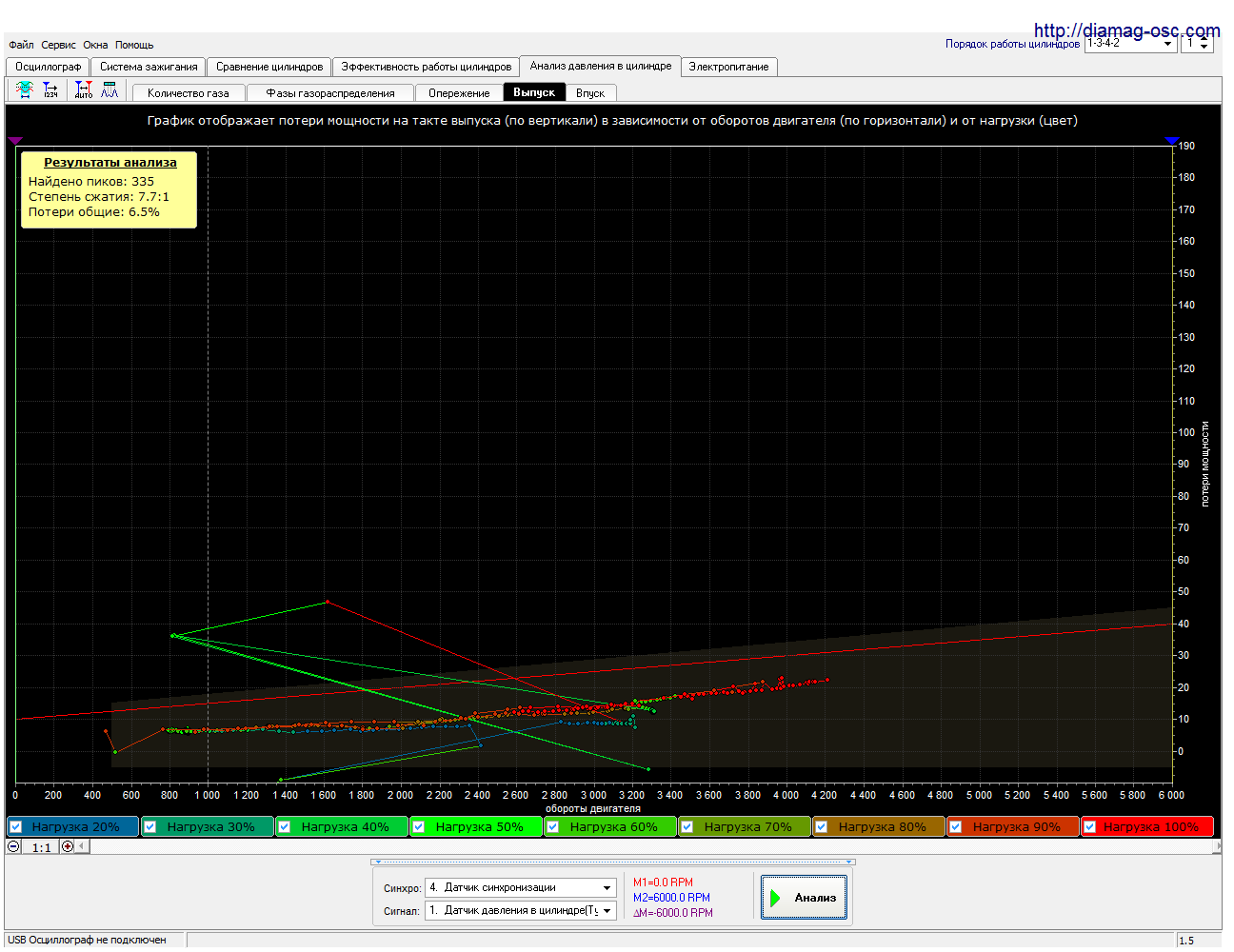Click the peaks analysis toolbar icon
This screenshot has height=952, width=1234.
coord(109,90)
